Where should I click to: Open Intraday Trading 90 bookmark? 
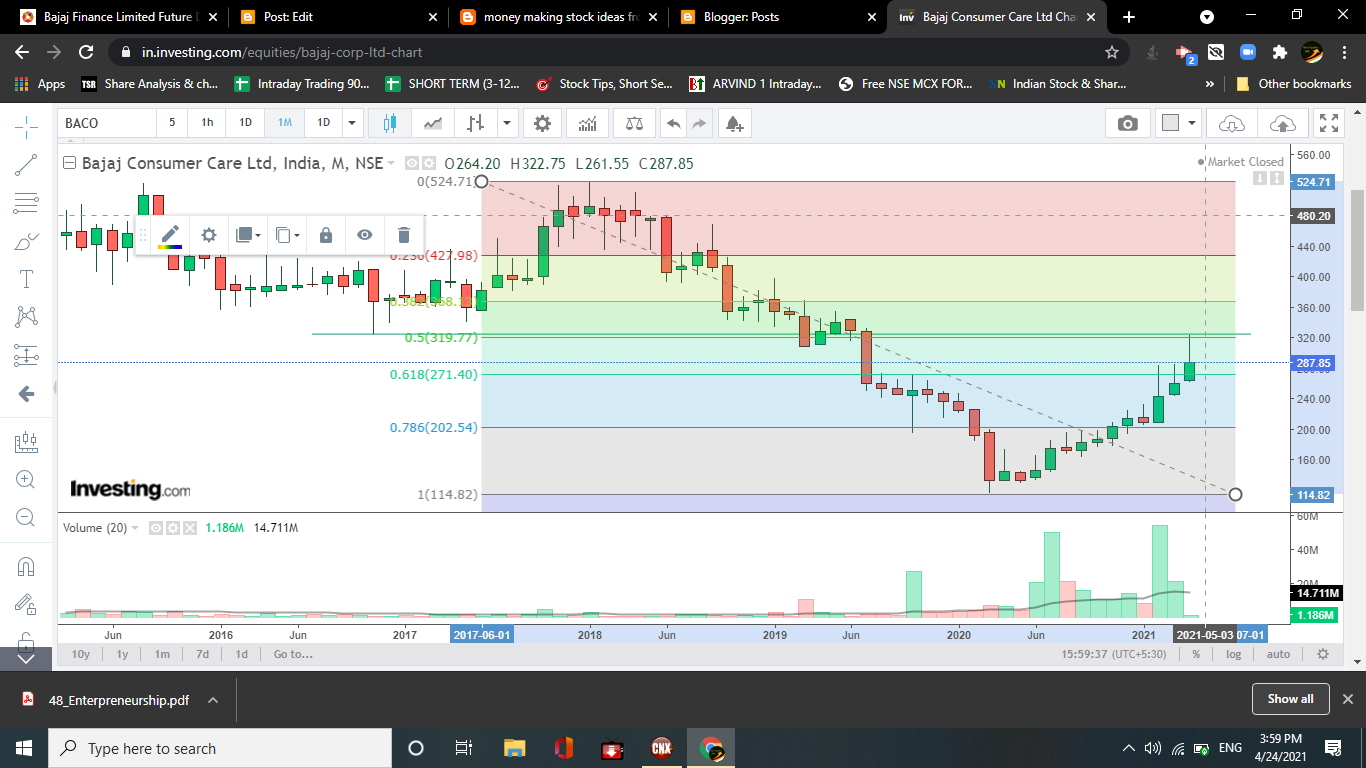click(x=303, y=84)
